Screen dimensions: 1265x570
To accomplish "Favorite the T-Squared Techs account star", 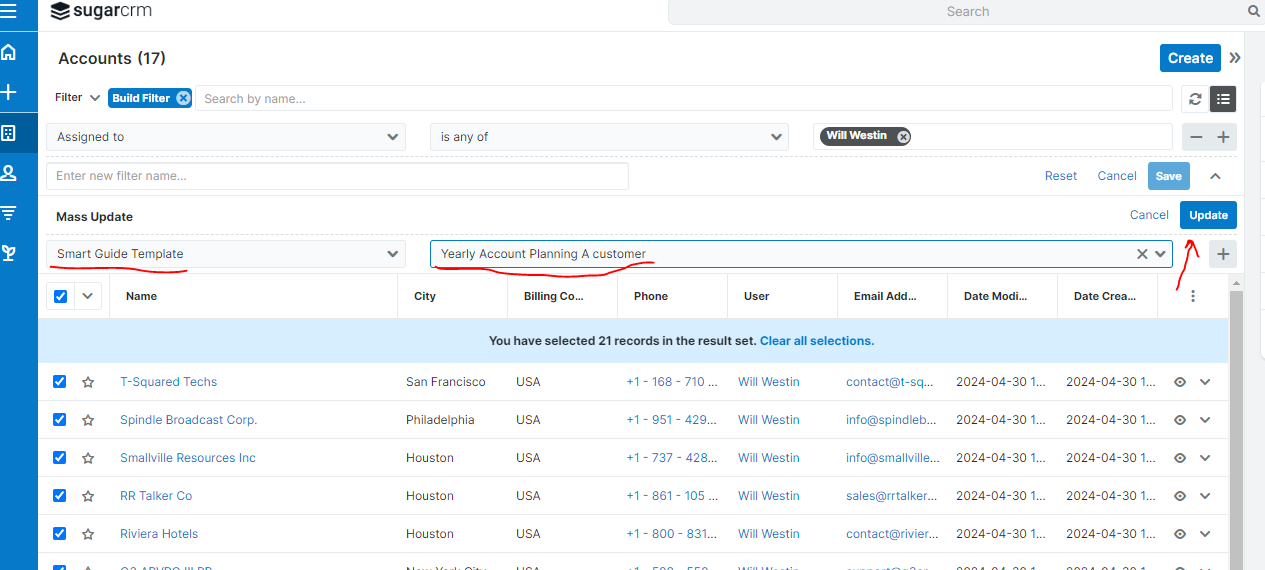I will [x=88, y=382].
